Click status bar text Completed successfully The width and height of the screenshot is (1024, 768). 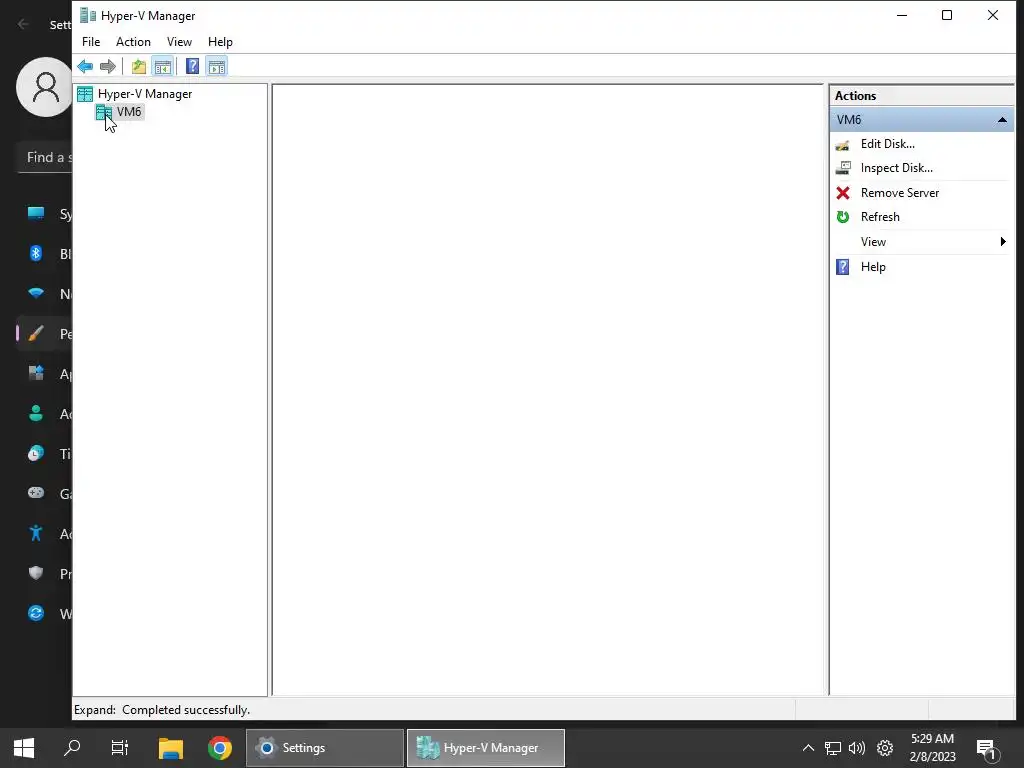point(185,710)
